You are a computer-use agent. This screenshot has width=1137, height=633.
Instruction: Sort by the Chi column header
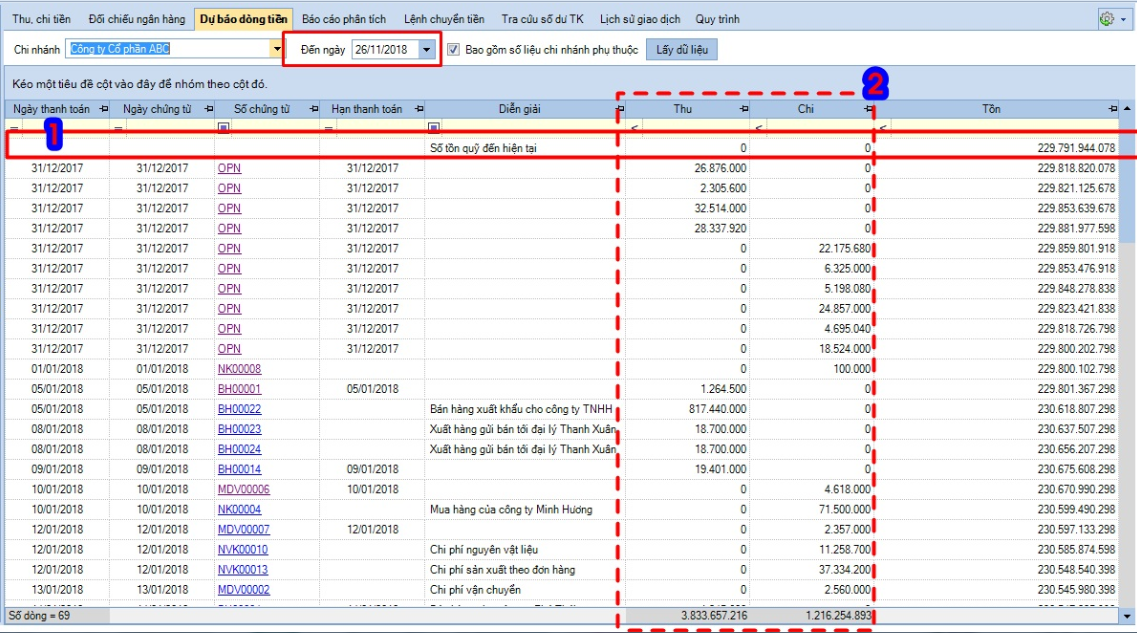[806, 109]
